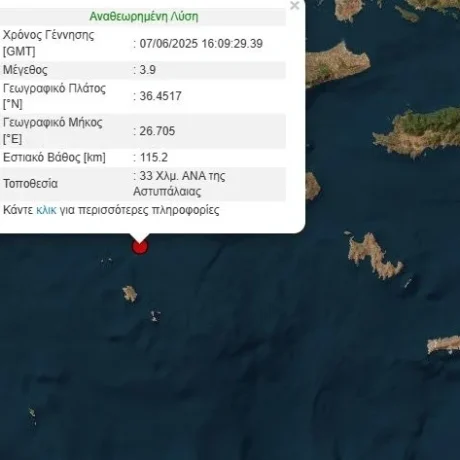Click the large green forested island near the map's right edge
The image size is (460, 460).
click(x=418, y=132)
